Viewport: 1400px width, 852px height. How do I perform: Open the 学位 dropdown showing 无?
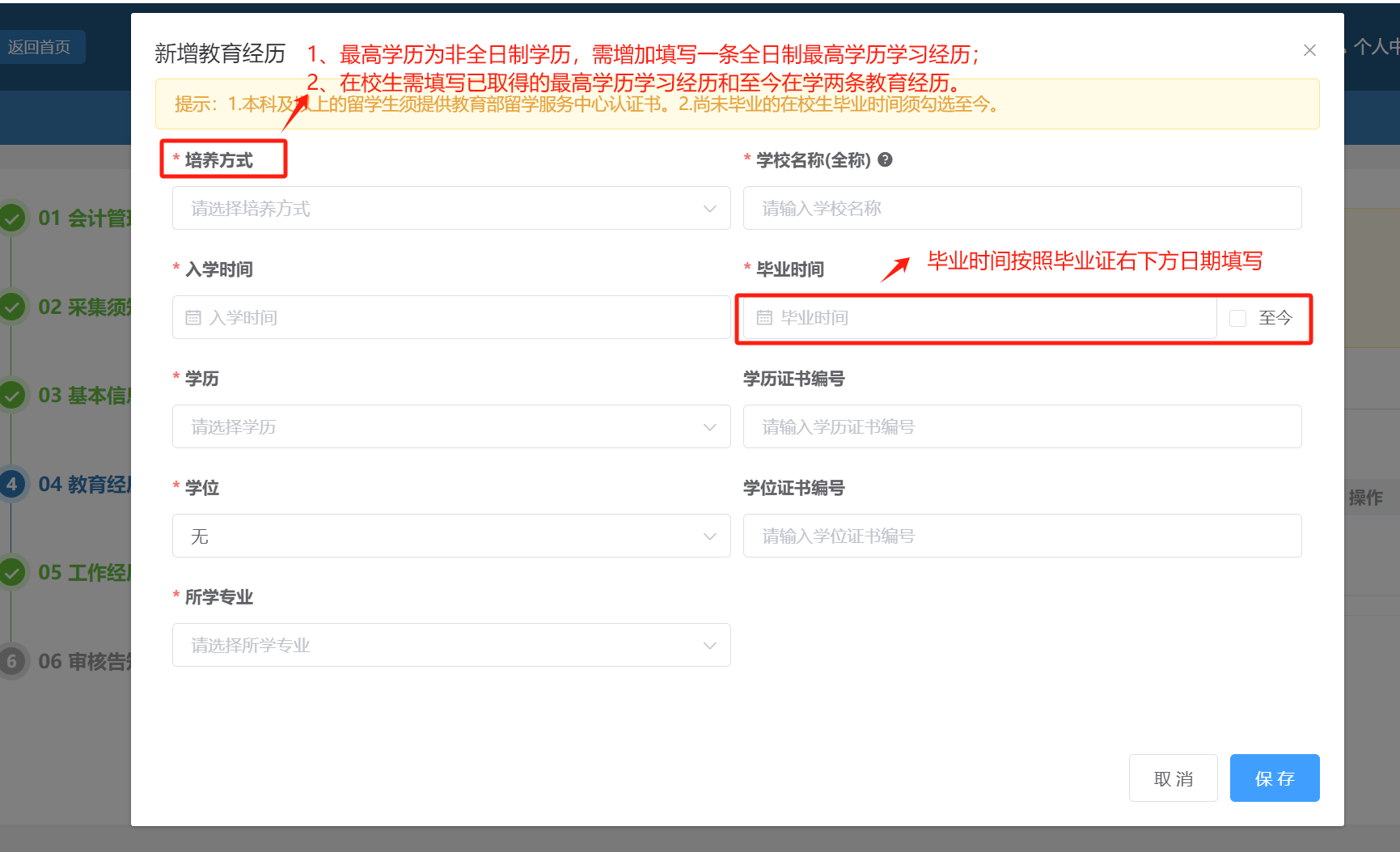[x=451, y=536]
